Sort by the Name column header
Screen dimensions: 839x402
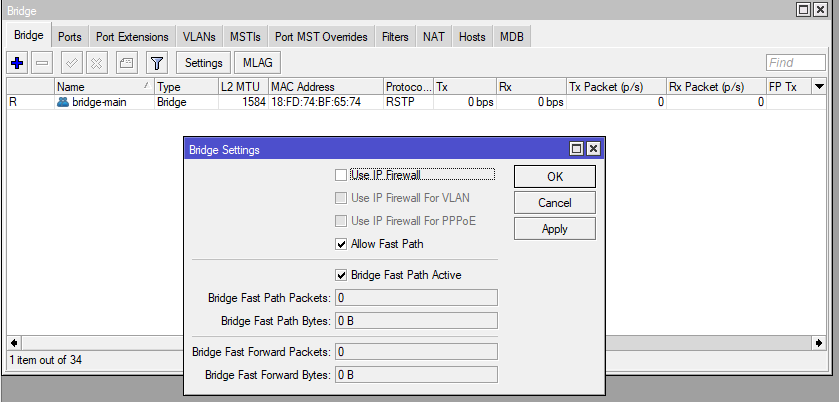coord(104,87)
